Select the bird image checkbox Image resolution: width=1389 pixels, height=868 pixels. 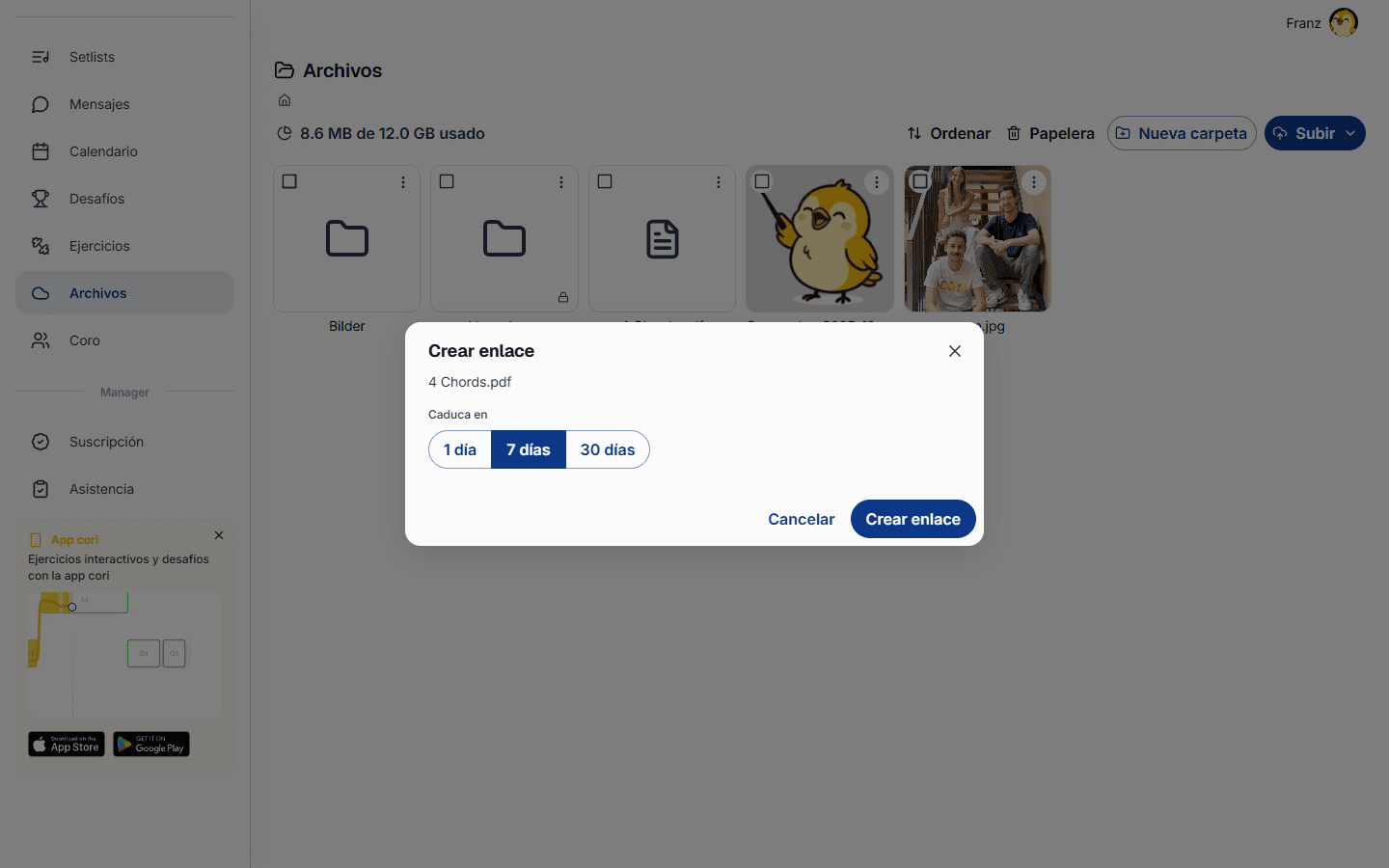coord(762,181)
